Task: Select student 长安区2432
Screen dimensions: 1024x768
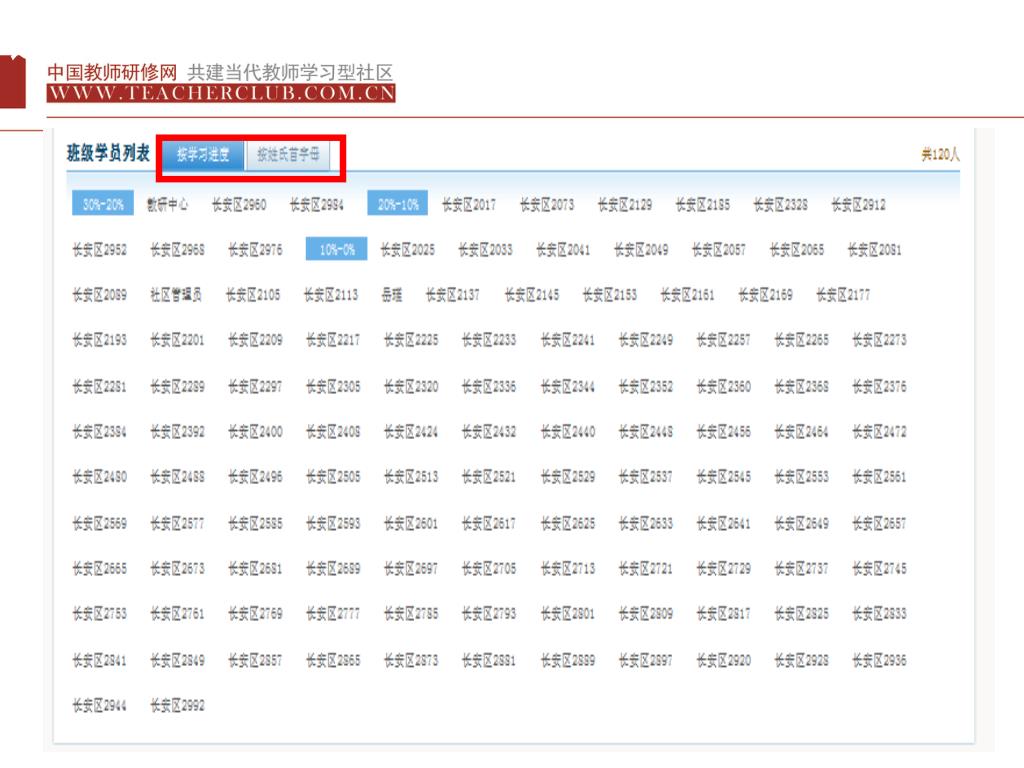Action: [488, 432]
